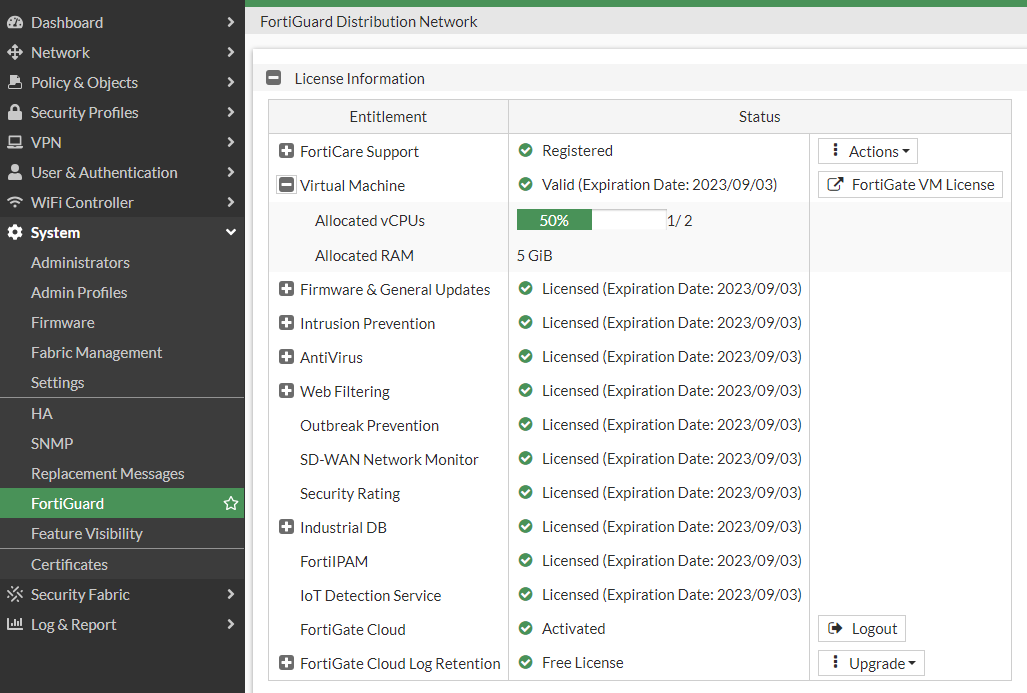1027x693 pixels.
Task: Click the Log & Report chart icon
Action: [14, 624]
